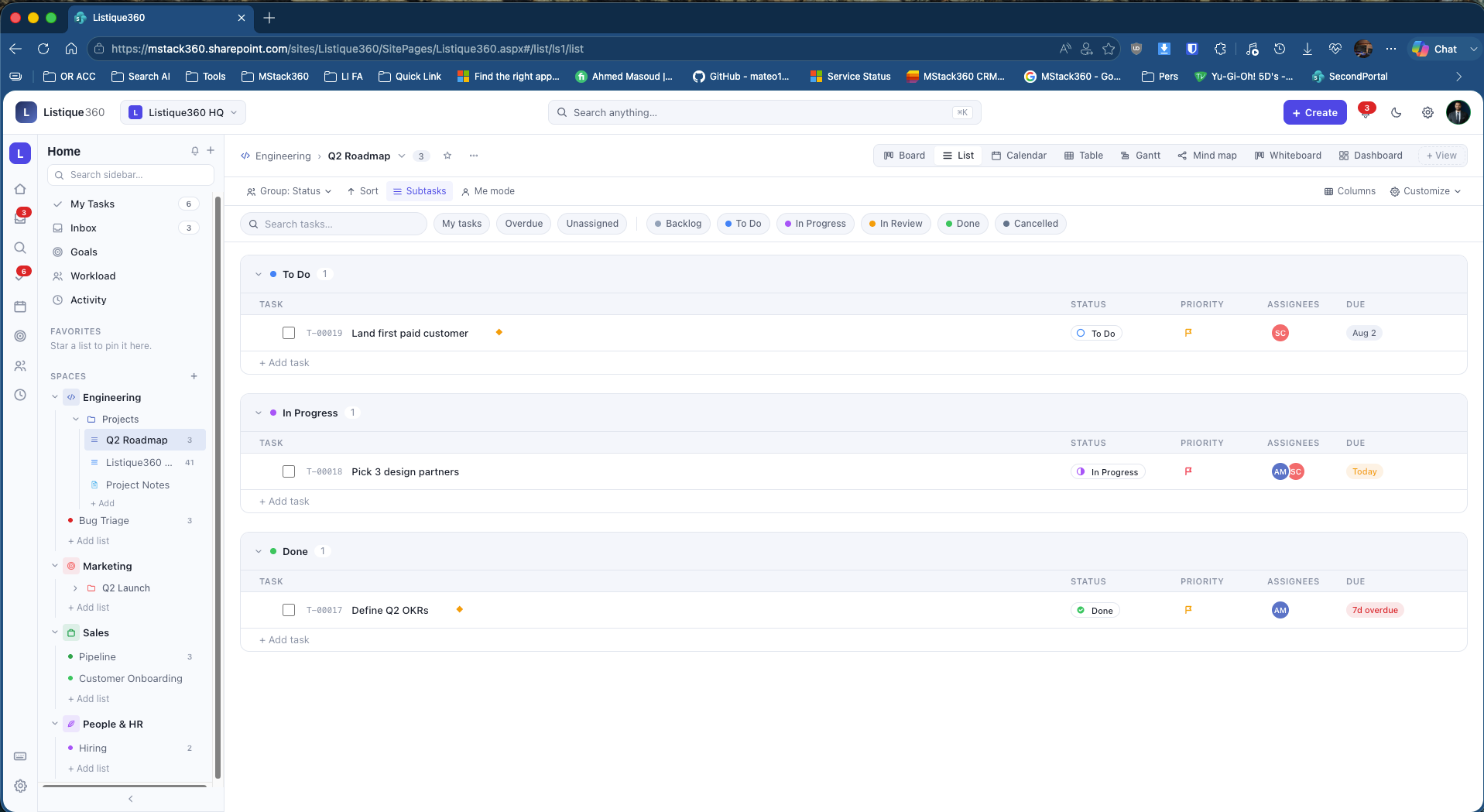Open notifications bell with red badge in top bar
Screen dimensions: 1484x812
click(x=1366, y=112)
